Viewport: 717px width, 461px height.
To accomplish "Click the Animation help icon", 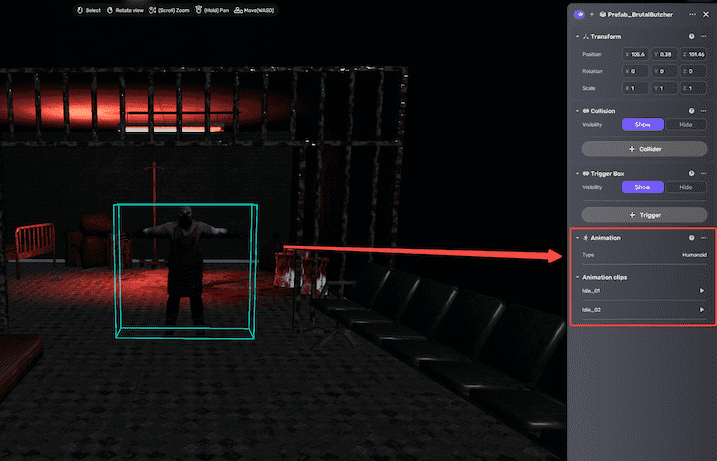I will coord(691,238).
